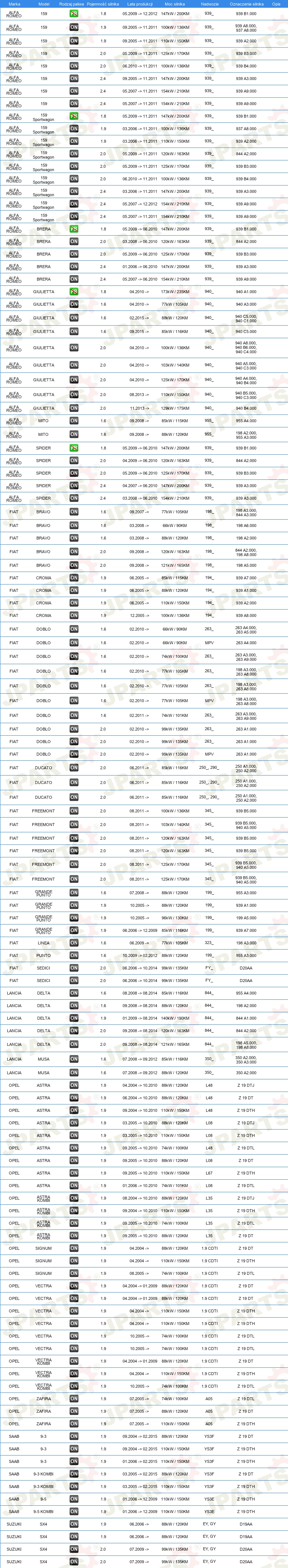Image resolution: width=288 pixels, height=1568 pixels.
Task: Click the diesel ON icon in the Giulietta 02.2015 row
Action: point(74,318)
